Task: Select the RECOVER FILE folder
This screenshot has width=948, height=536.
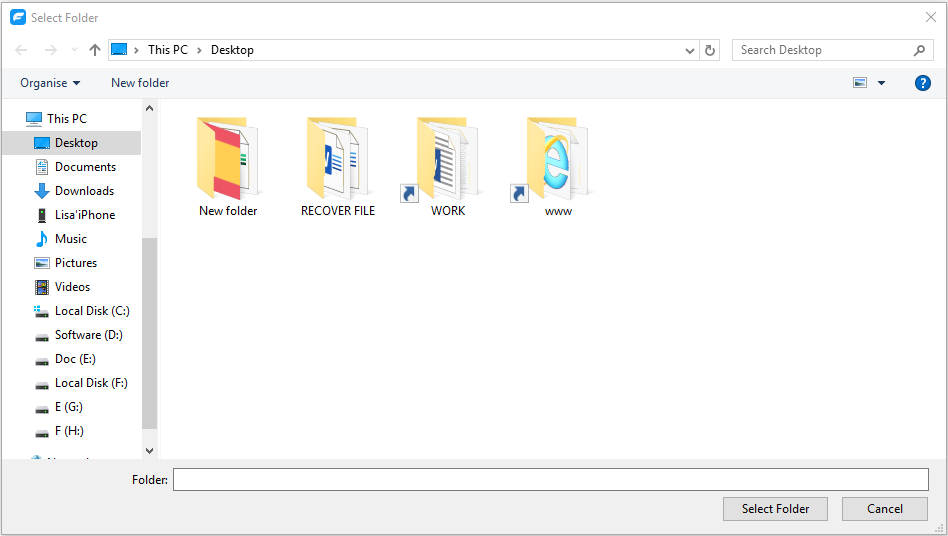Action: point(338,159)
